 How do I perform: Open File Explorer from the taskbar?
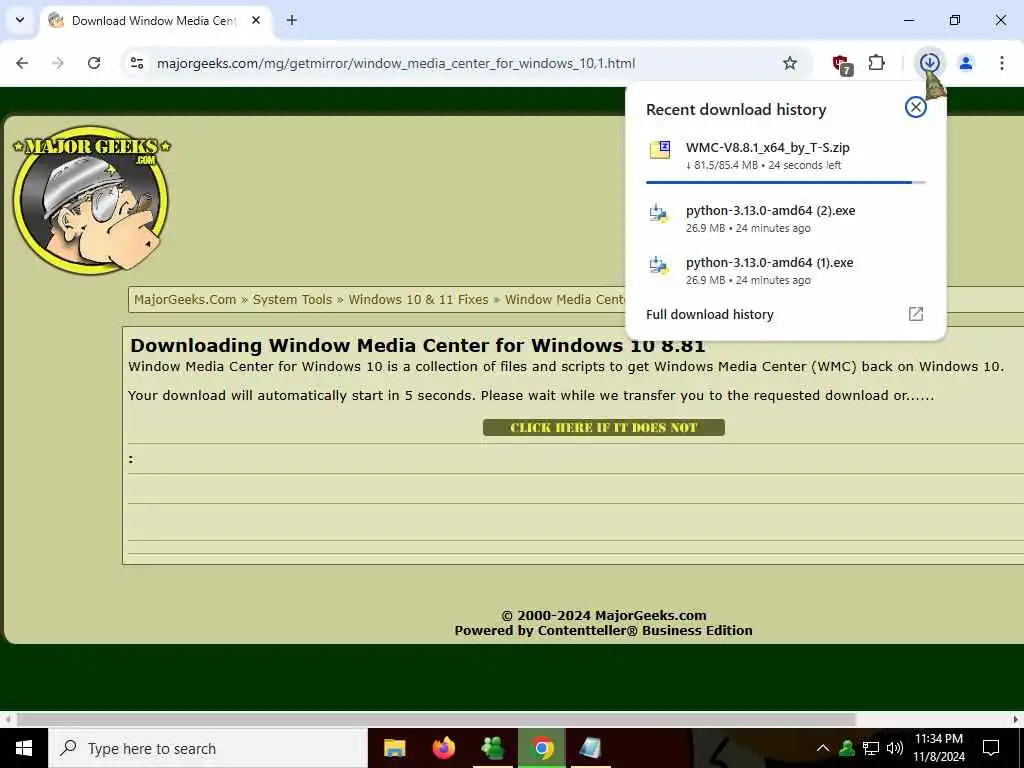[x=394, y=748]
